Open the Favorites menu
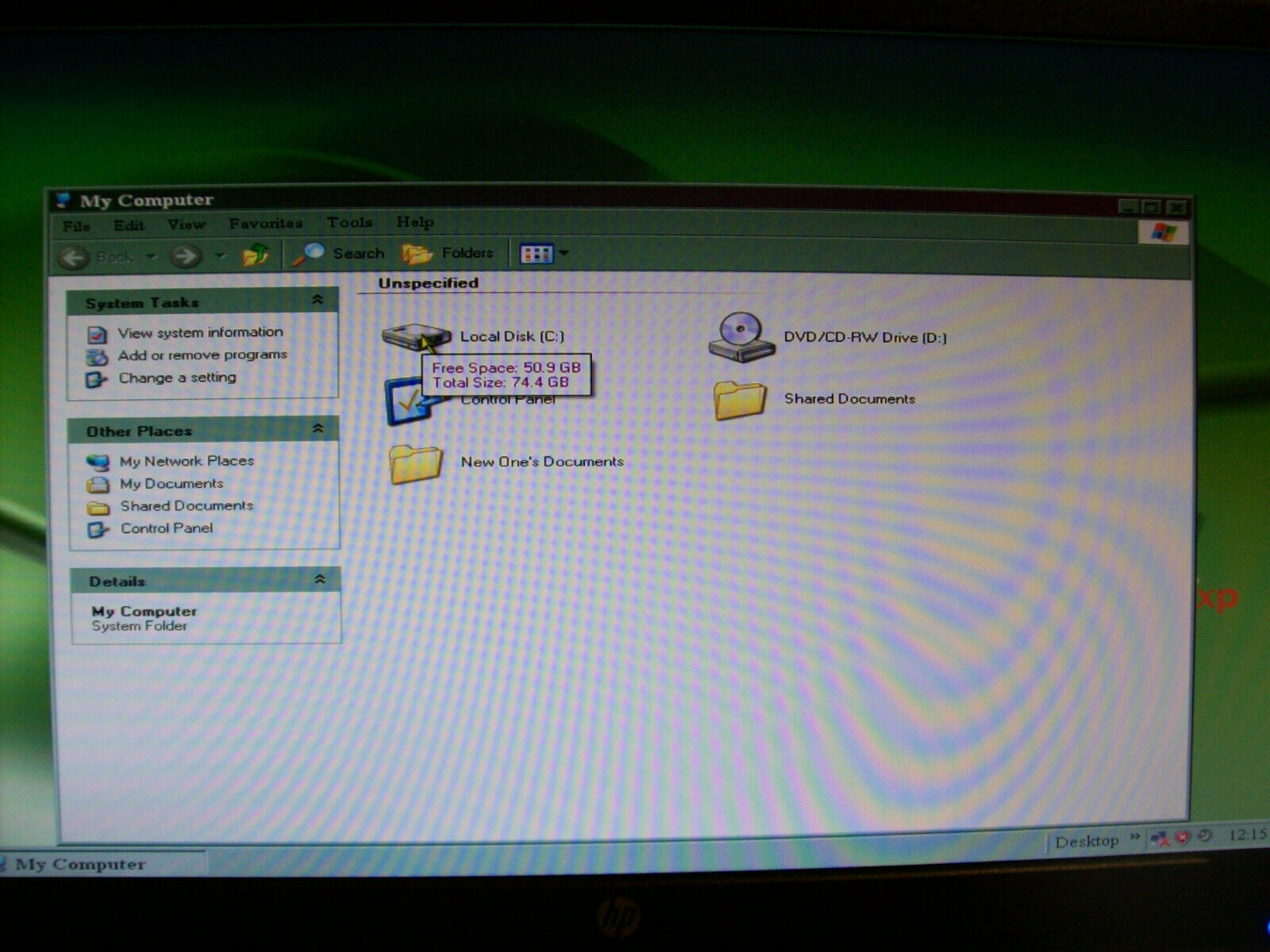Viewport: 1270px width, 952px height. 266,224
